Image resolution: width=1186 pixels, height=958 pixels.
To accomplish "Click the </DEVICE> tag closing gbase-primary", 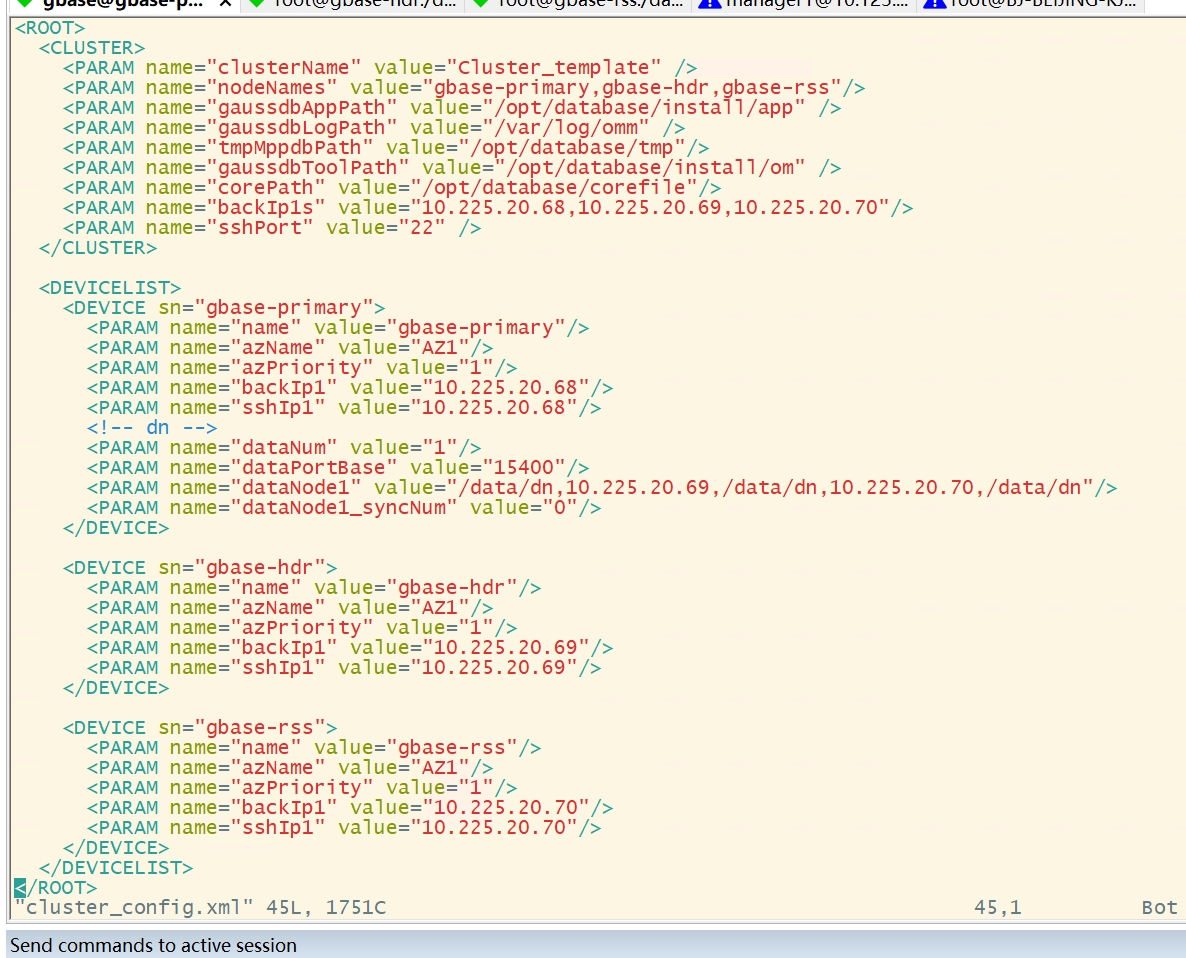I will click(116, 528).
